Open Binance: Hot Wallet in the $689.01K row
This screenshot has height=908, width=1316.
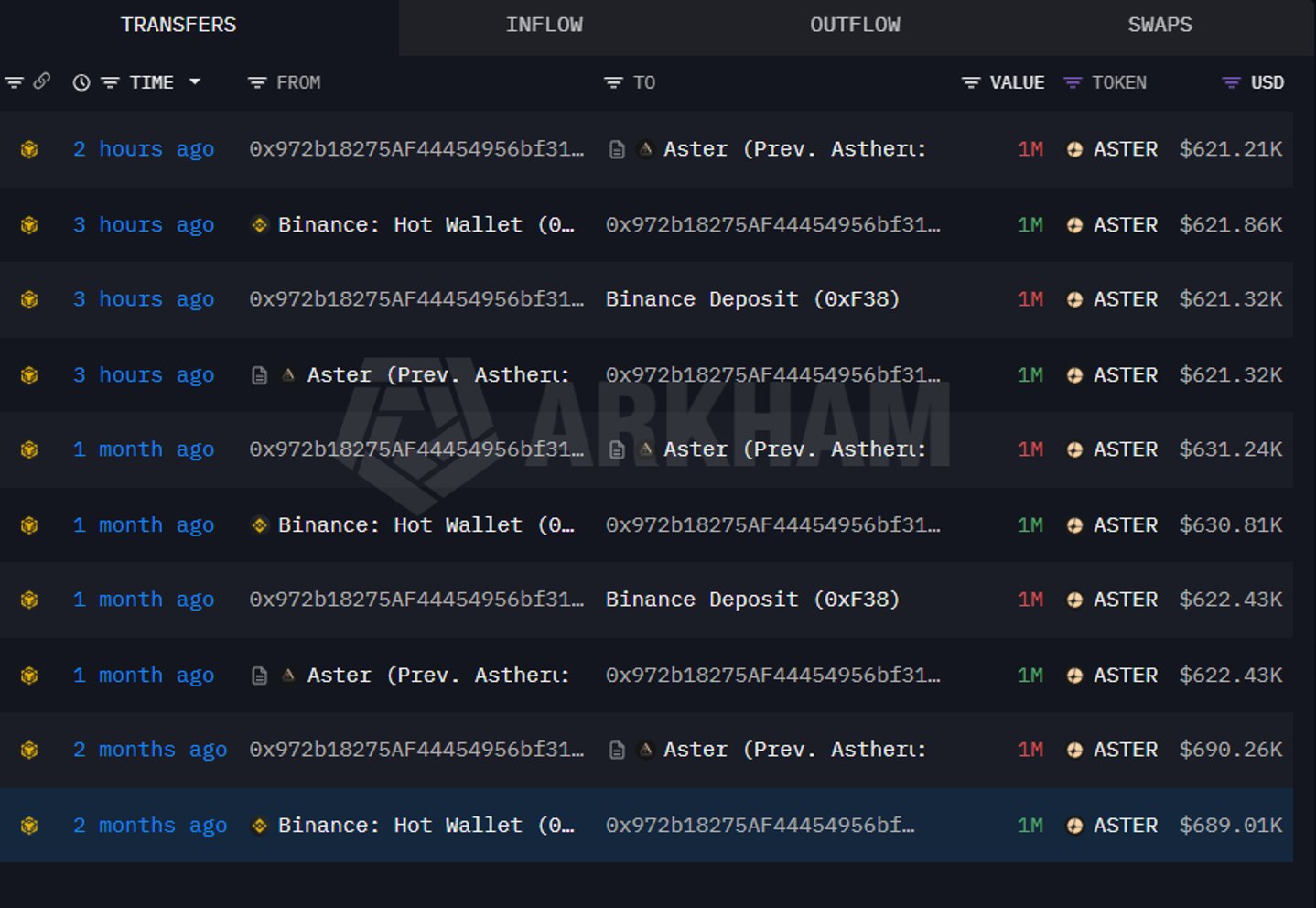point(426,825)
